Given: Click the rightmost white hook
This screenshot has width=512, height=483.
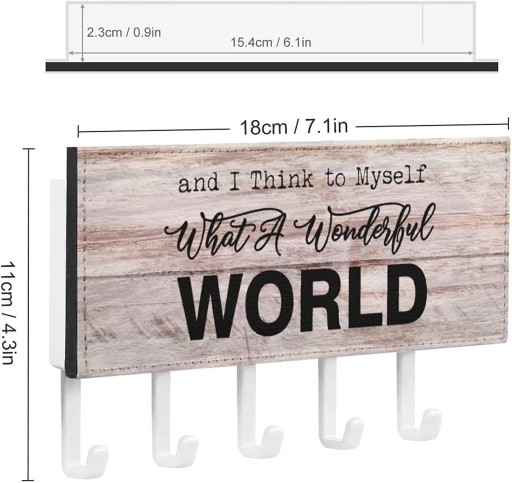Looking at the screenshot, I should (x=417, y=397).
